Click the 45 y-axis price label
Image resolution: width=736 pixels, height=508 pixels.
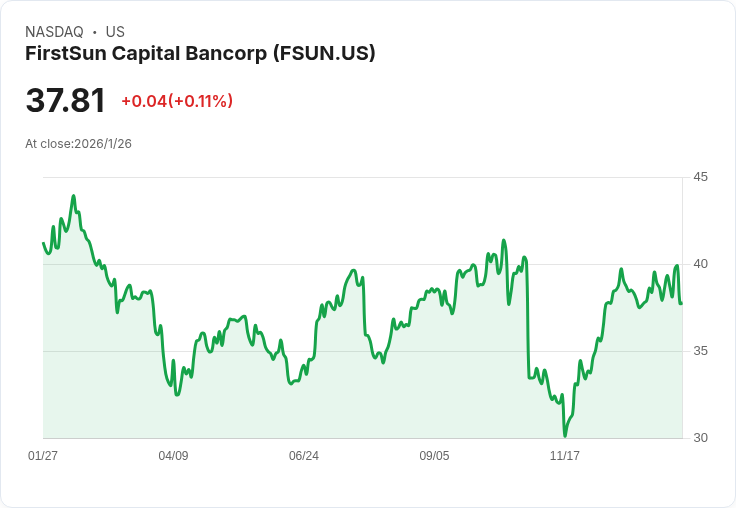click(700, 177)
